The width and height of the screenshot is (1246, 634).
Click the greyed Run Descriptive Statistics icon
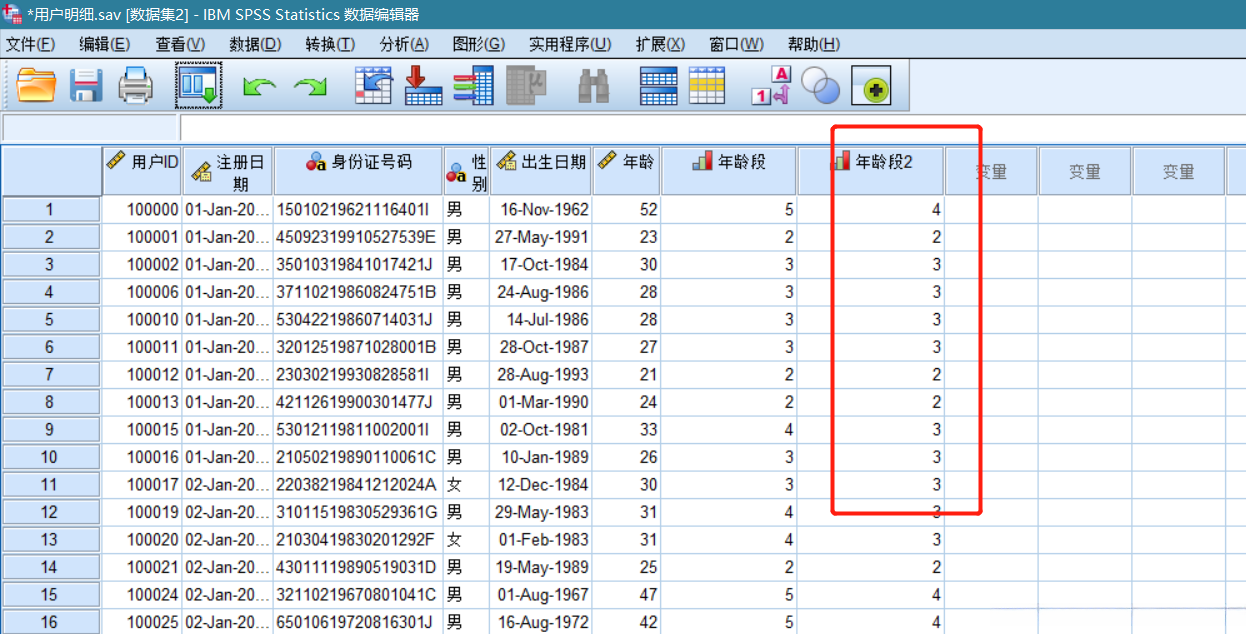coord(526,86)
